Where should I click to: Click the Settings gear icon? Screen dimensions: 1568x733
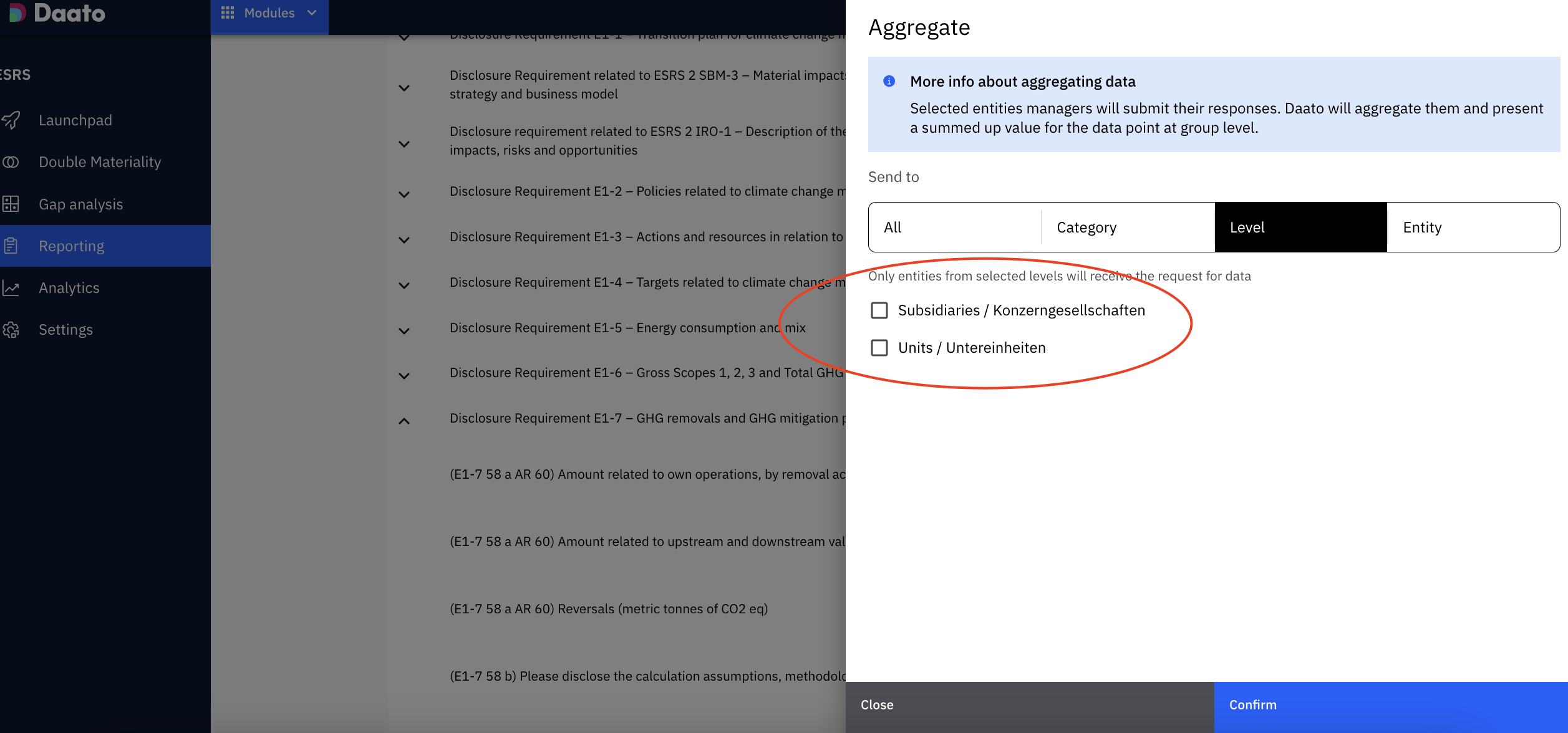11,330
